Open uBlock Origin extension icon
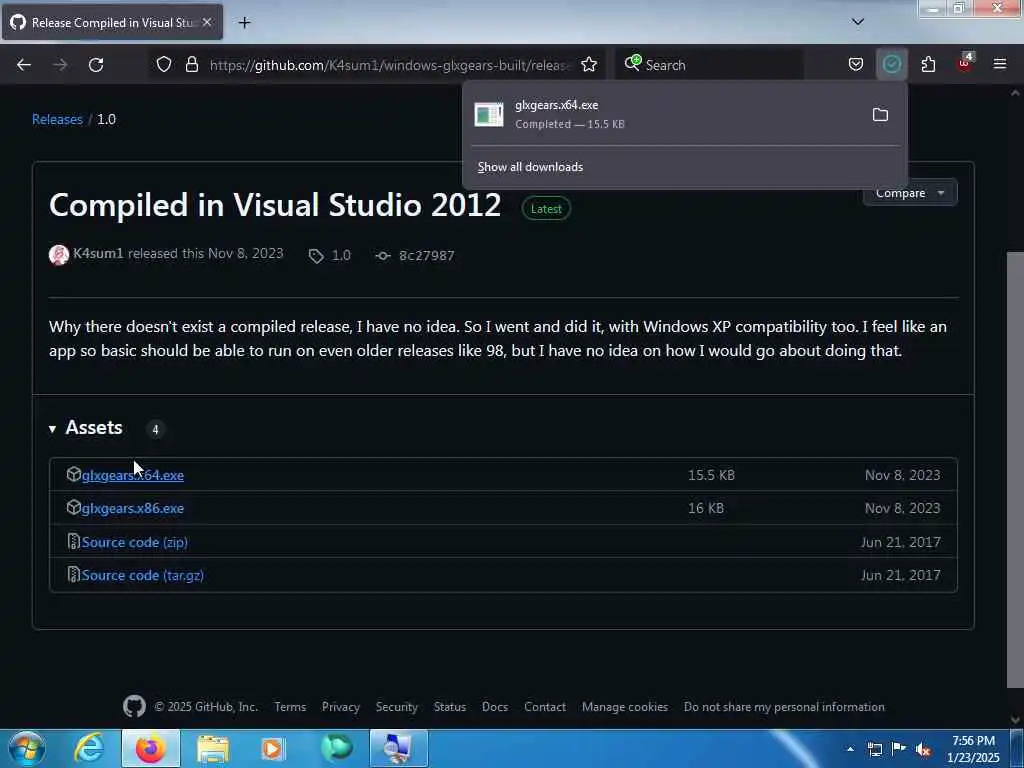This screenshot has width=1024, height=768. point(965,63)
